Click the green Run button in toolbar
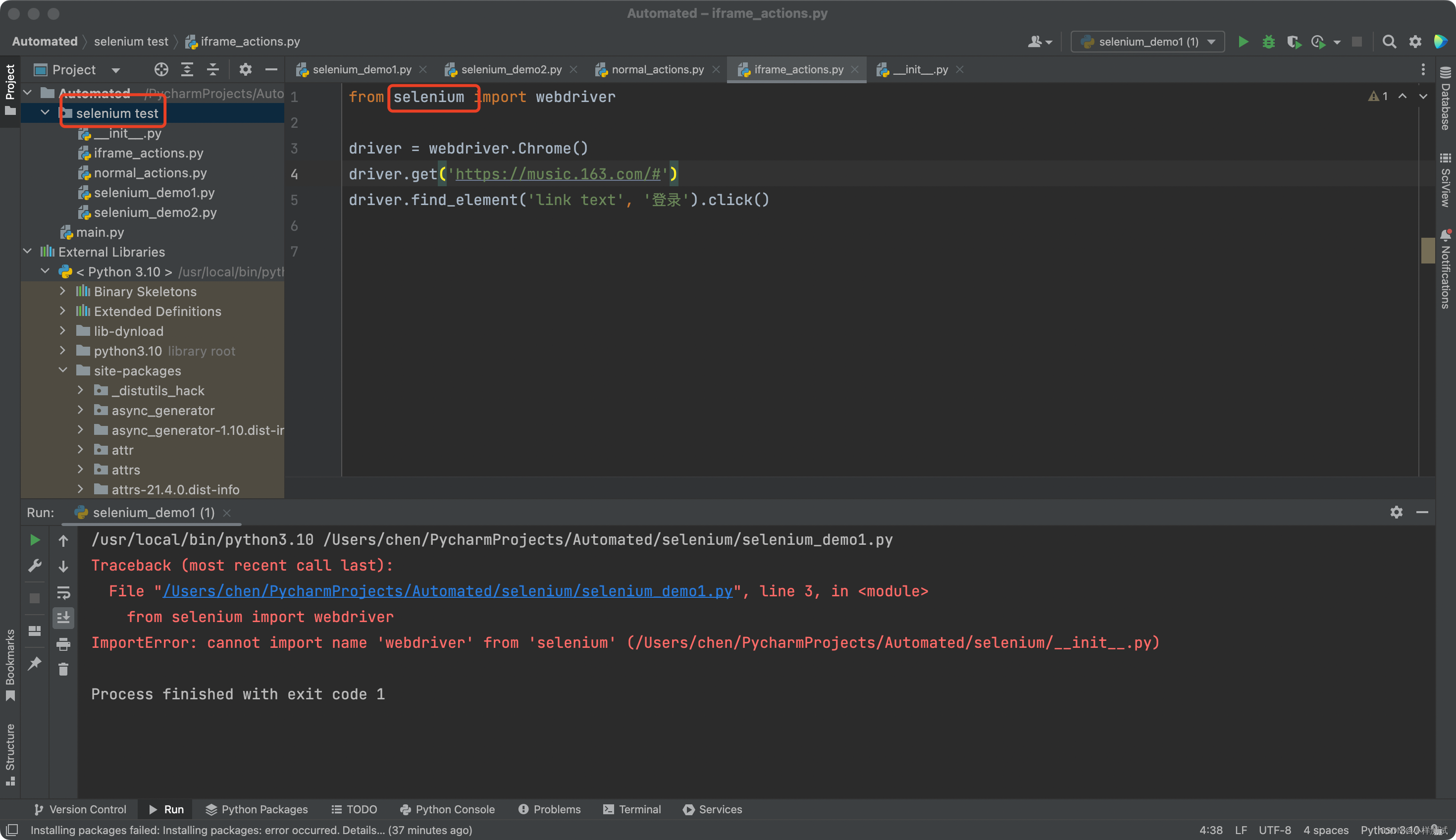 click(1243, 42)
